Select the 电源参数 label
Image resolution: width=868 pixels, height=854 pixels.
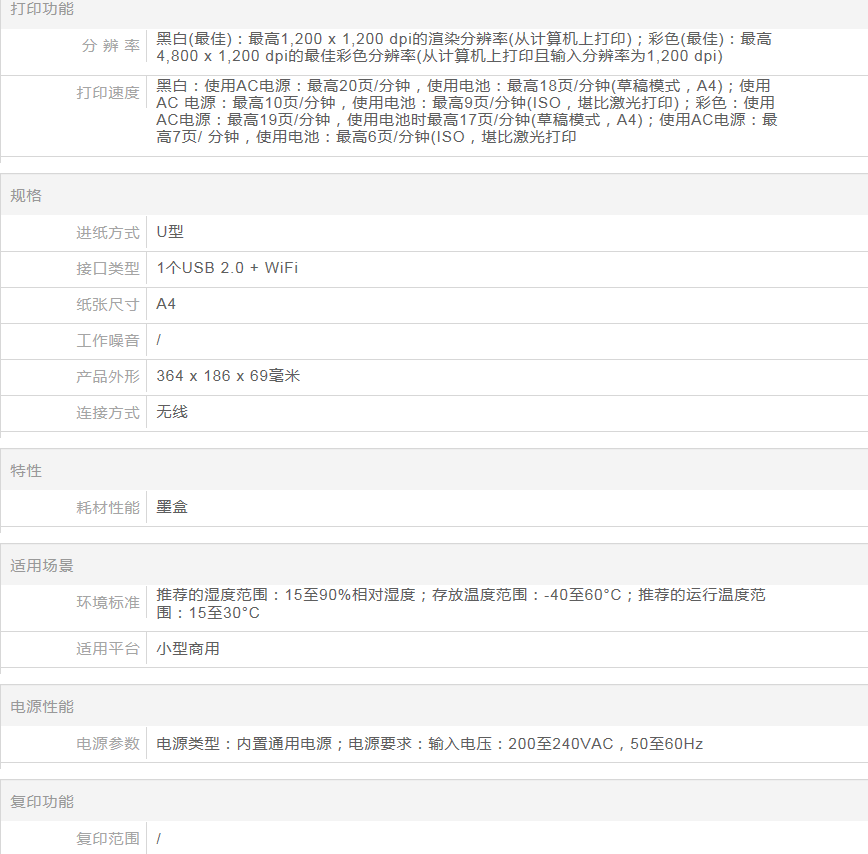(x=108, y=744)
